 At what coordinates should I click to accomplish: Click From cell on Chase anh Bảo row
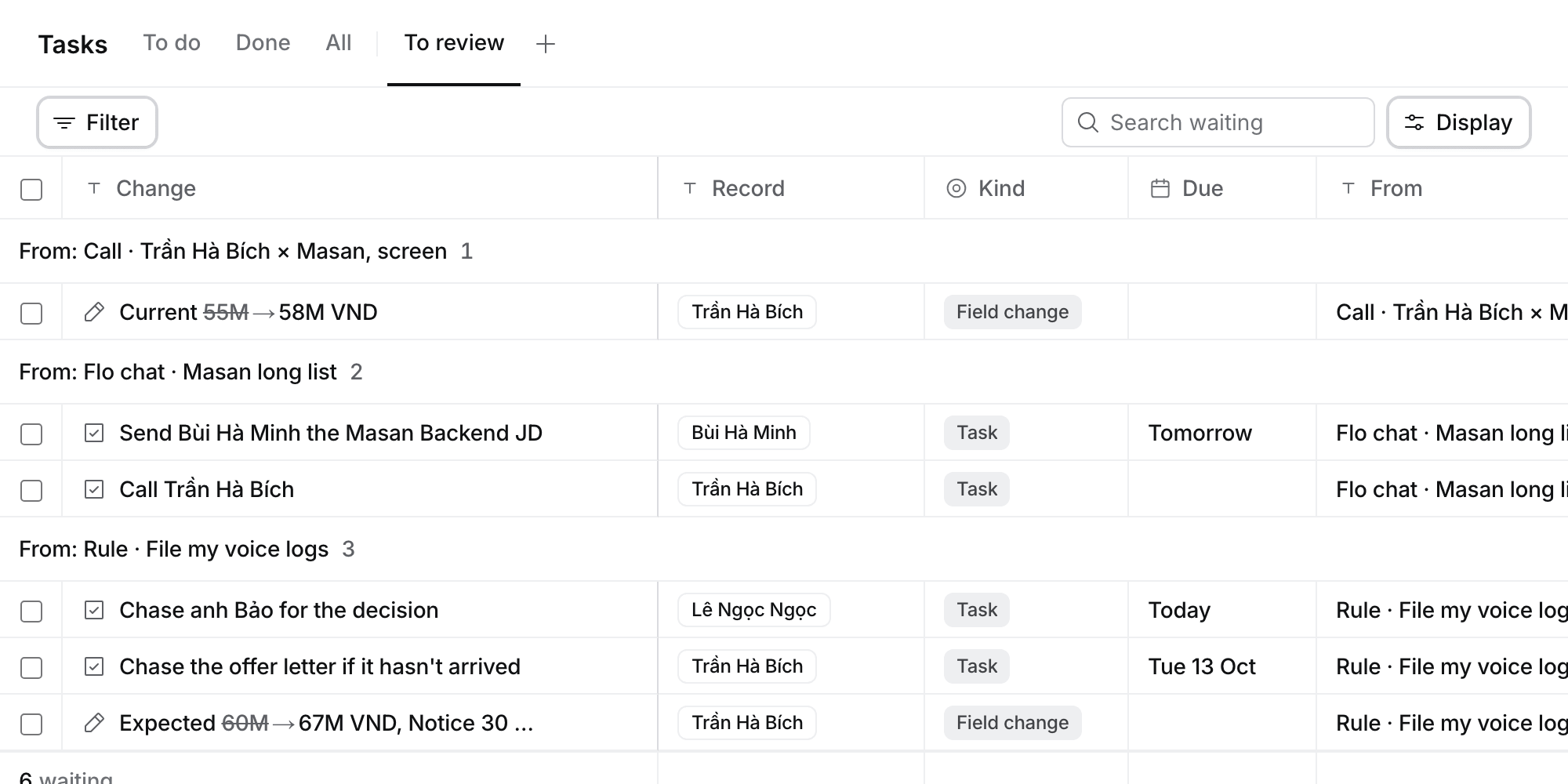coord(1443,610)
